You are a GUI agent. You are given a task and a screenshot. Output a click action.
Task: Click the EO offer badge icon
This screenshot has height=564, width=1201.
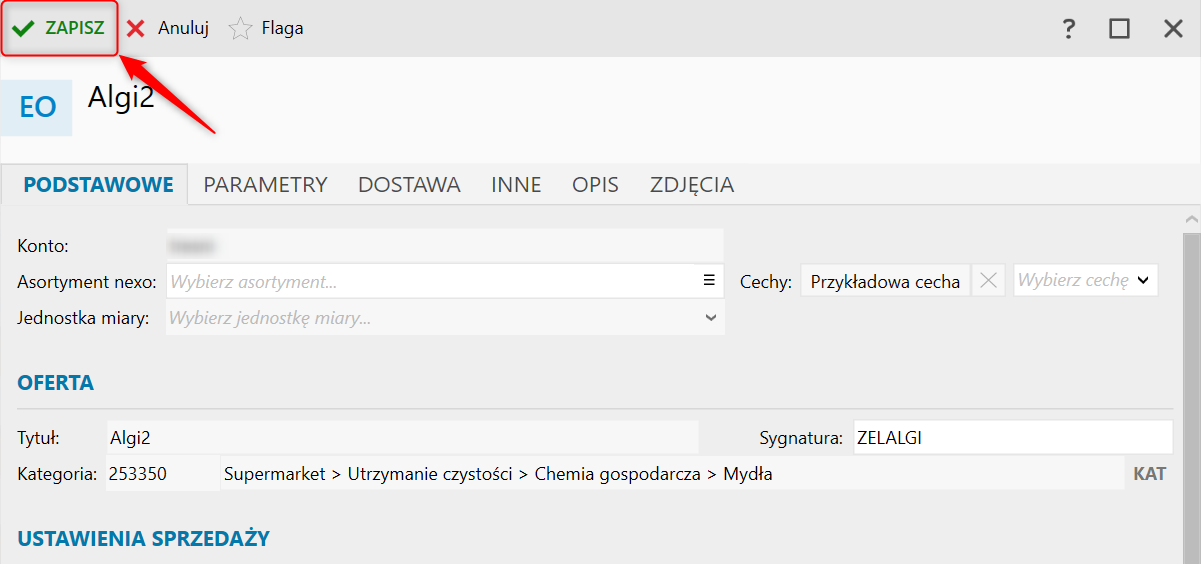(37, 107)
